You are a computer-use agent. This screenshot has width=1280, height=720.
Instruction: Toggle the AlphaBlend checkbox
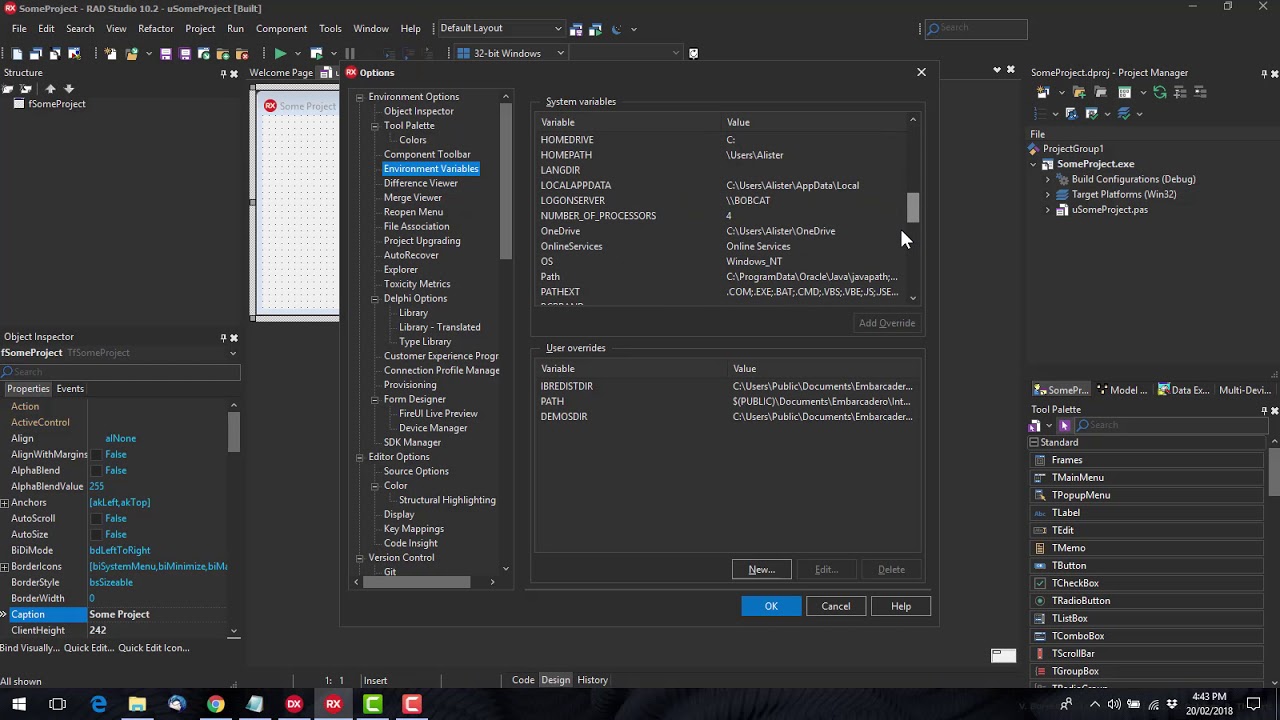(96, 470)
